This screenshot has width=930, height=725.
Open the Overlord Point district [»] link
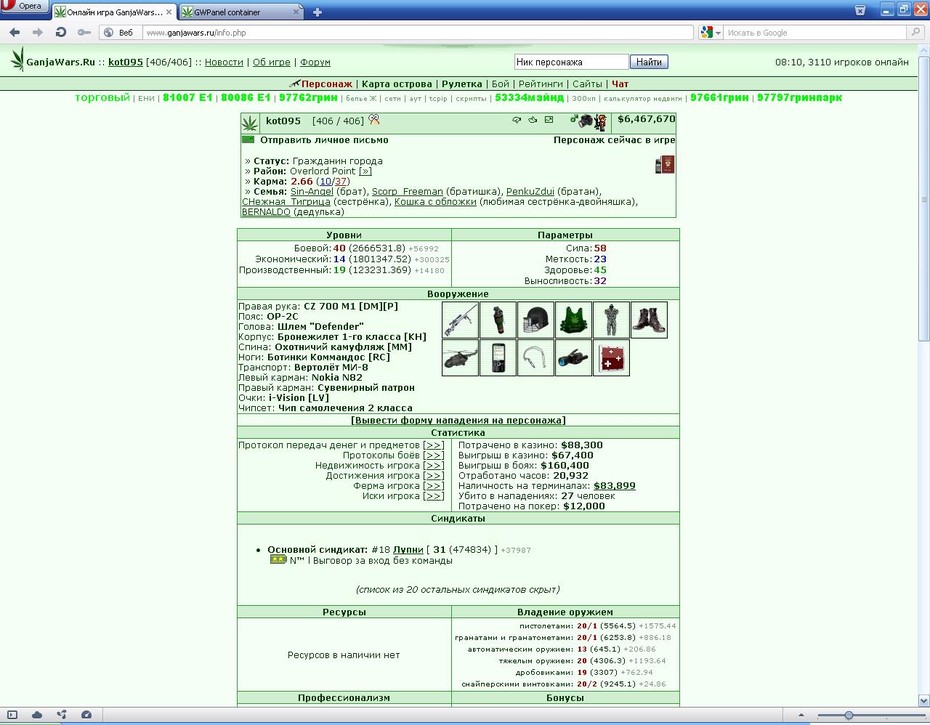pyautogui.click(x=365, y=171)
